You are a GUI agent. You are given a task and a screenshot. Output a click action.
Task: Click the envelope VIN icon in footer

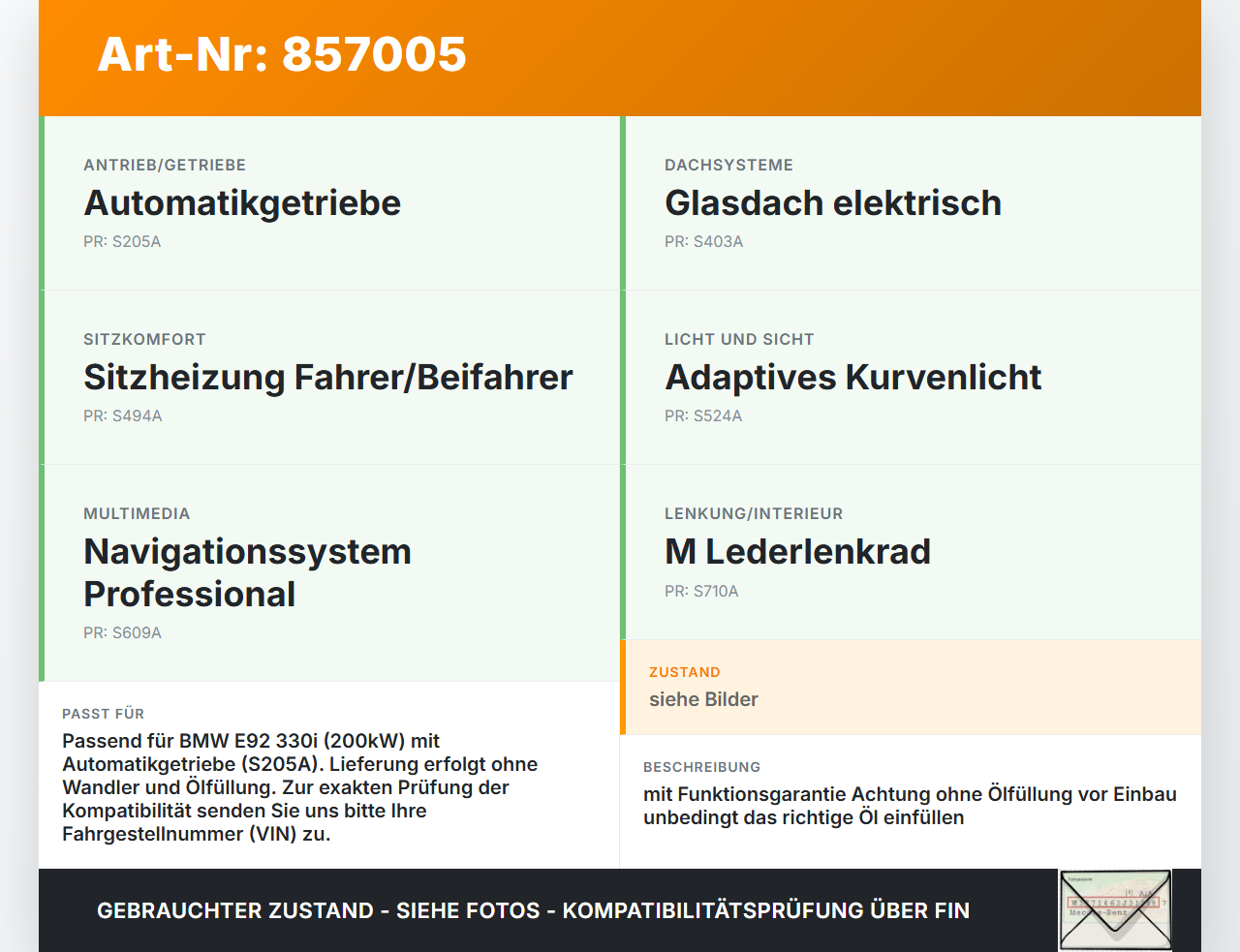coord(1116,910)
